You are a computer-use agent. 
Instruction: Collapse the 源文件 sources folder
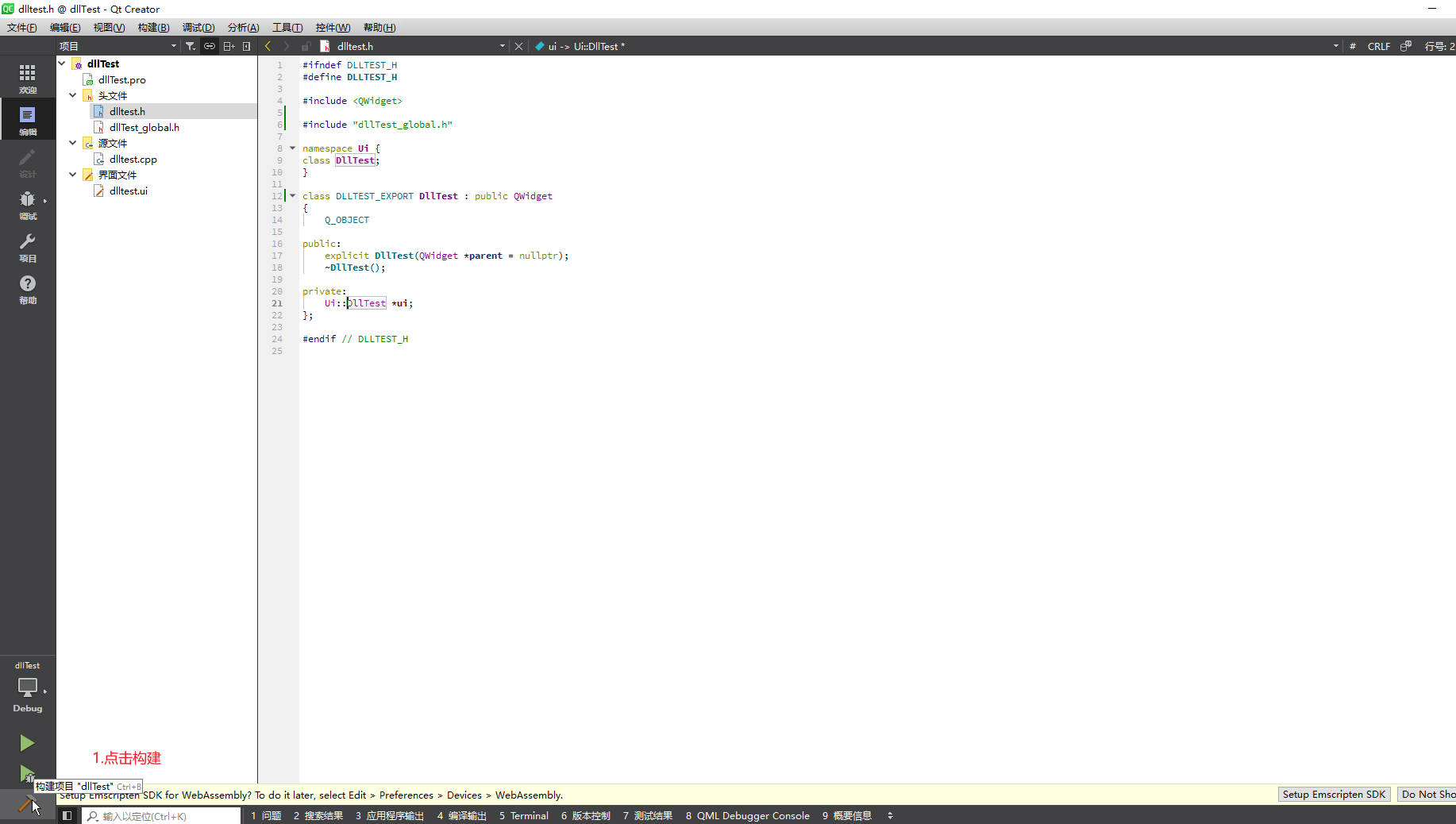[73, 143]
